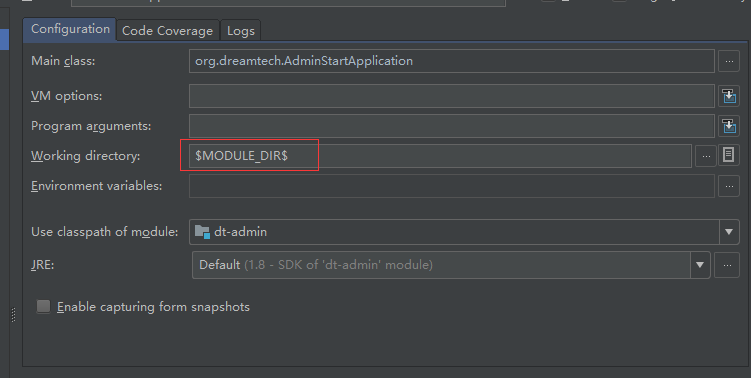Select the Configuration tab

pos(70,29)
